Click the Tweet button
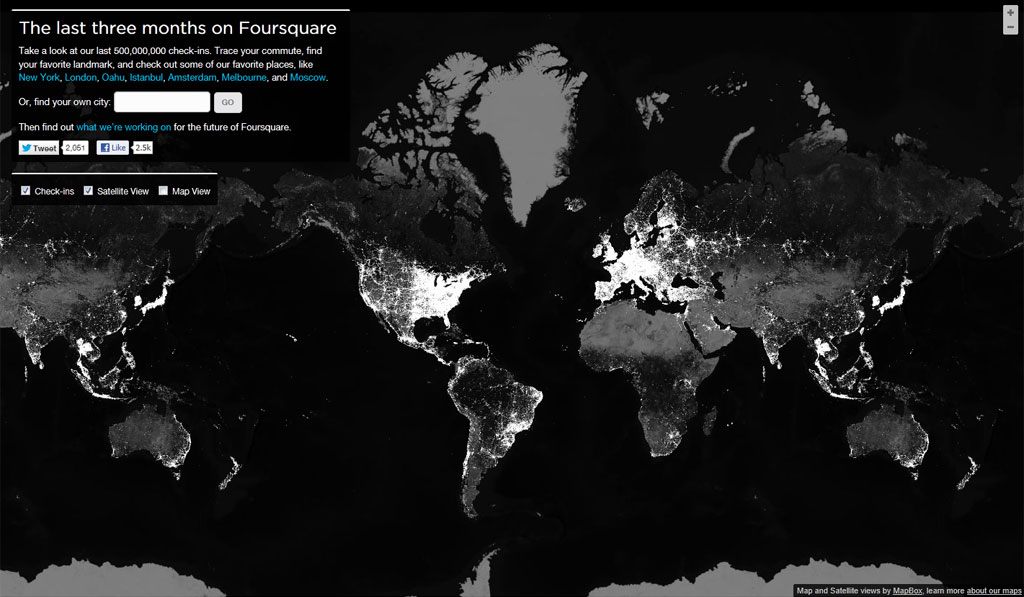The height and width of the screenshot is (597, 1024). 39,148
